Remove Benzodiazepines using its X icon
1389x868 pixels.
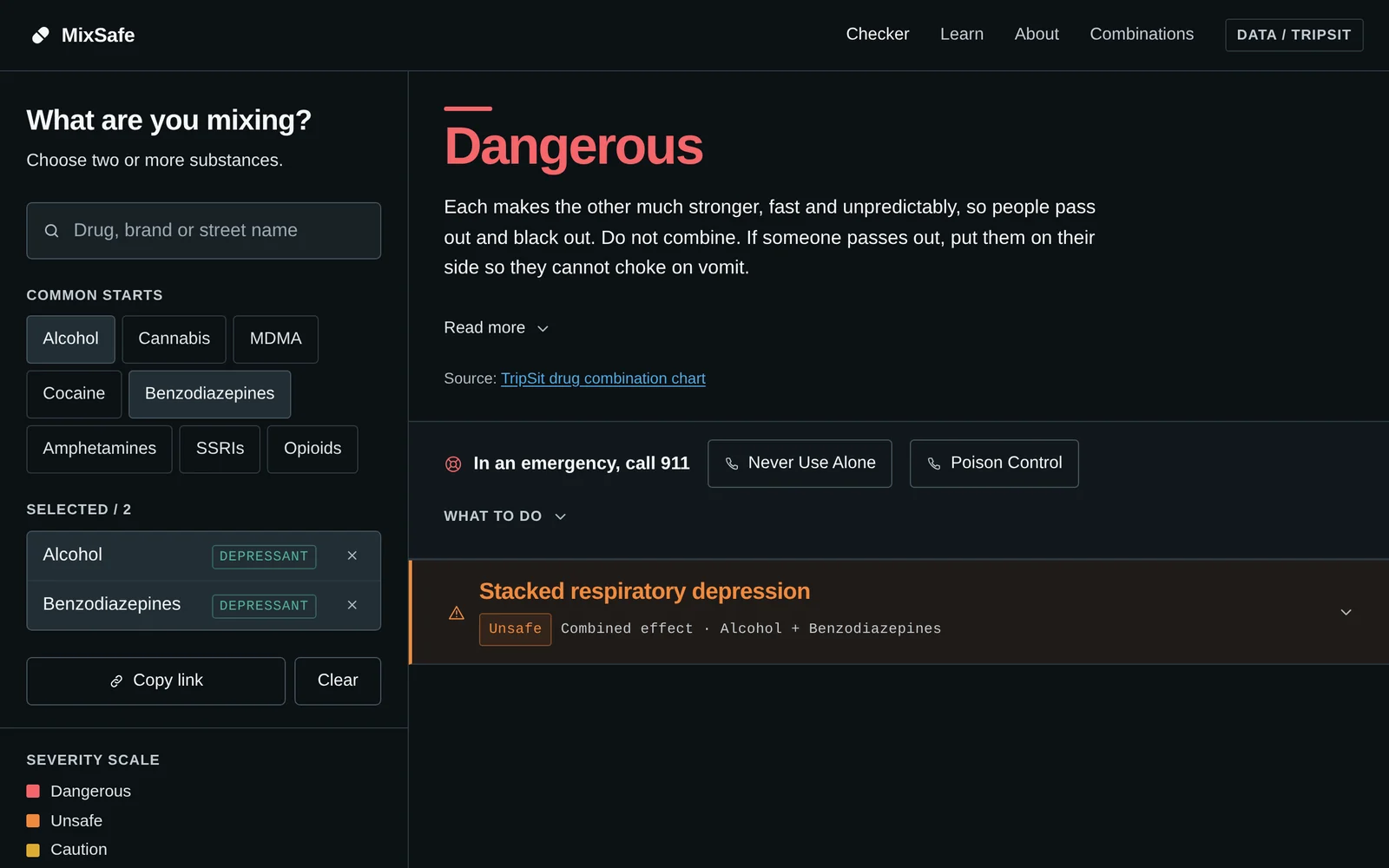point(352,605)
